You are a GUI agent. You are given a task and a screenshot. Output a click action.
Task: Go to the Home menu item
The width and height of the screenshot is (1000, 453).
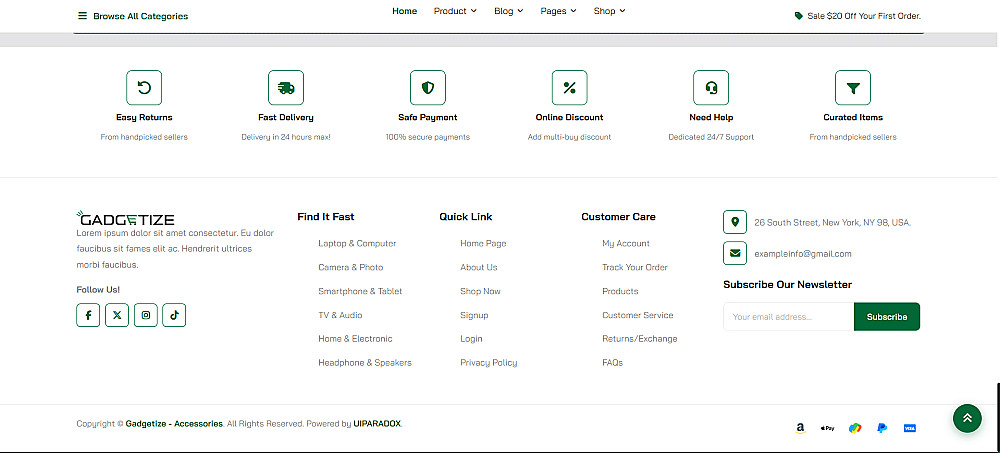pos(404,11)
